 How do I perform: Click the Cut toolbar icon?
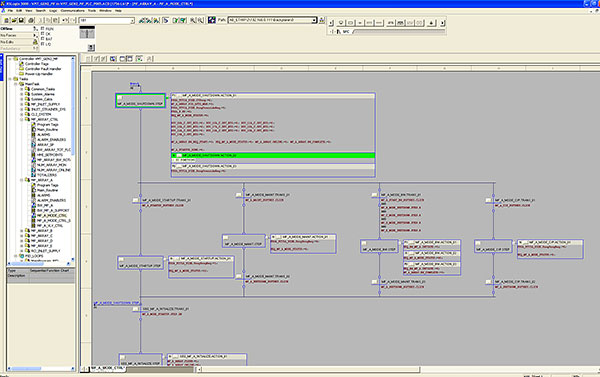pos(41,20)
